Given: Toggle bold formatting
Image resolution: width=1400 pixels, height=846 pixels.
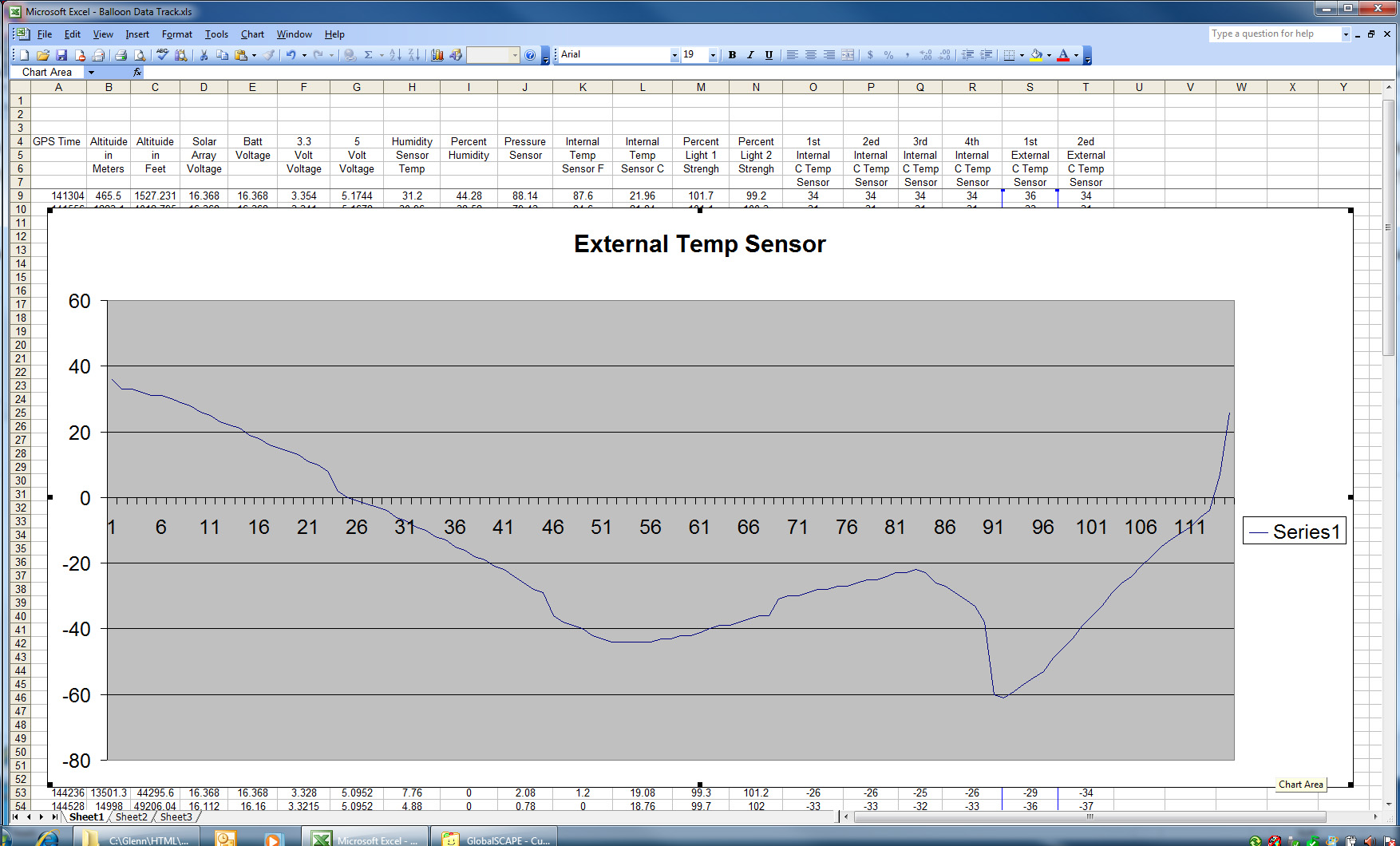Looking at the screenshot, I should coord(732,55).
